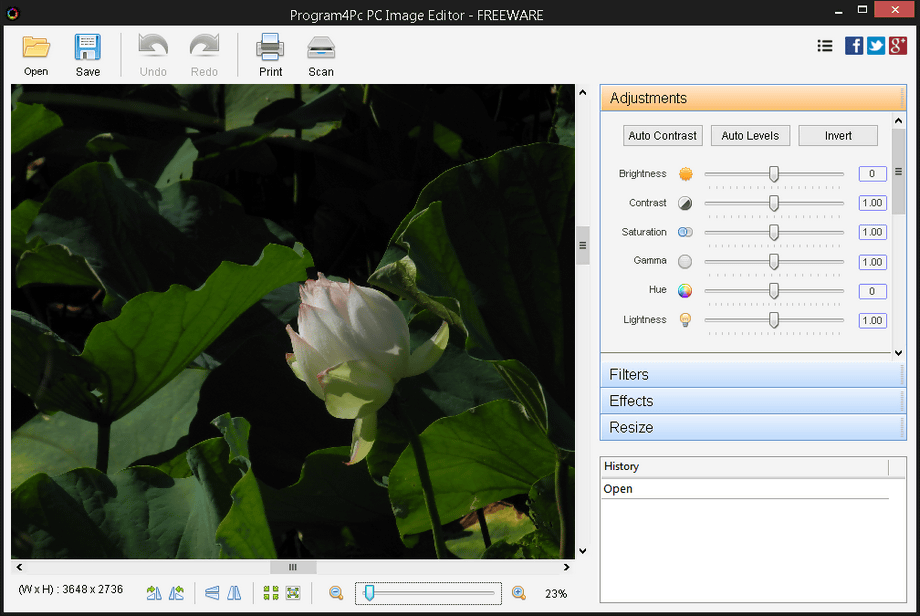Rotate the image left with green arrow icon

pos(176,593)
